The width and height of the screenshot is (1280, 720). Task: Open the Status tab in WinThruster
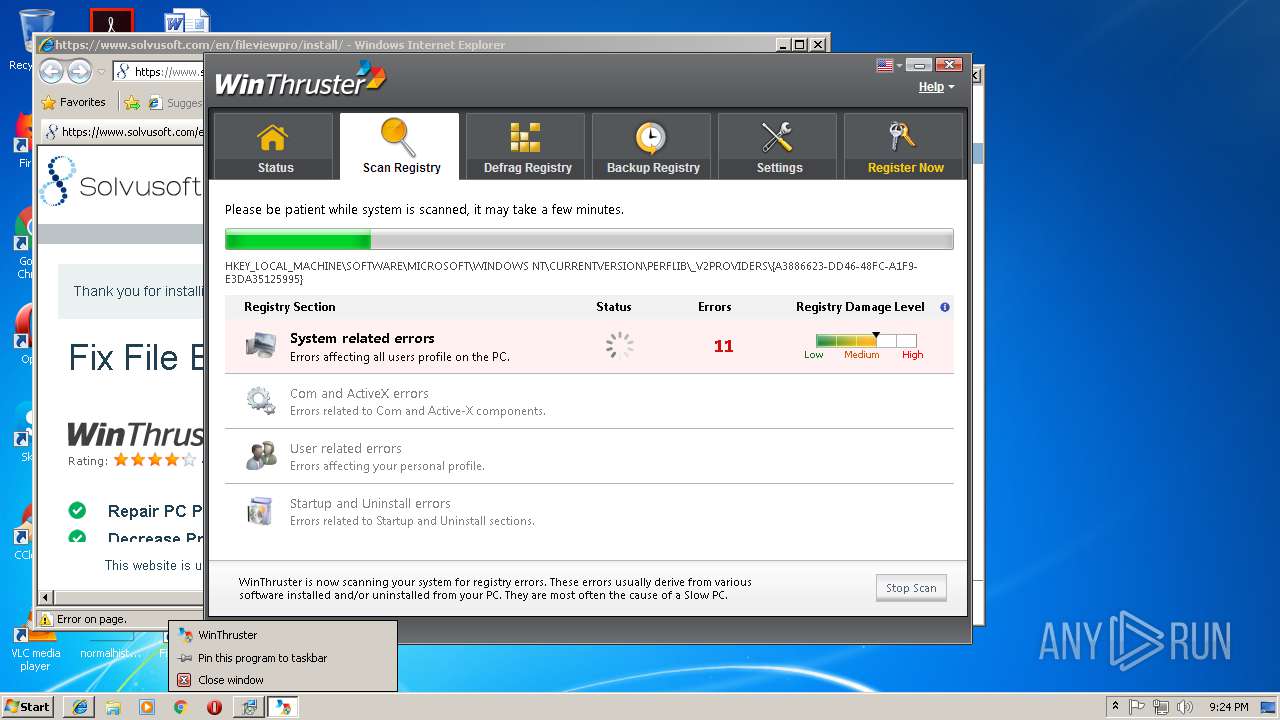click(x=274, y=146)
